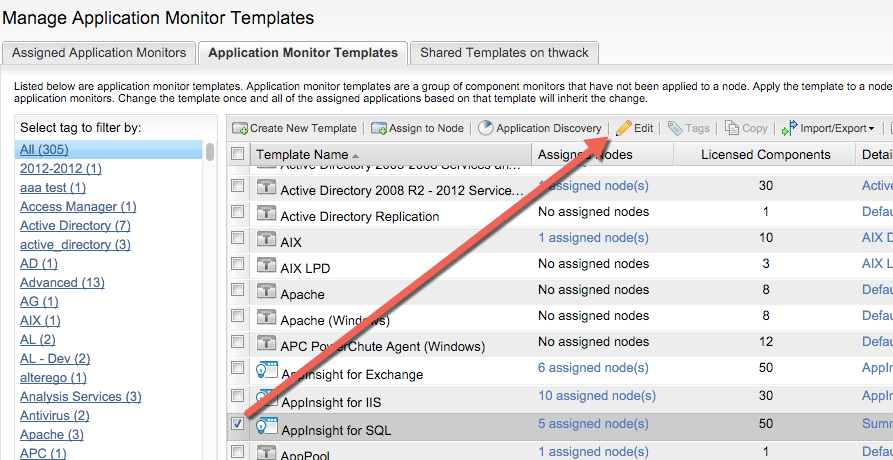Filter by Active Directory (7) tag
Viewport: 893px width, 460px height.
pos(75,225)
